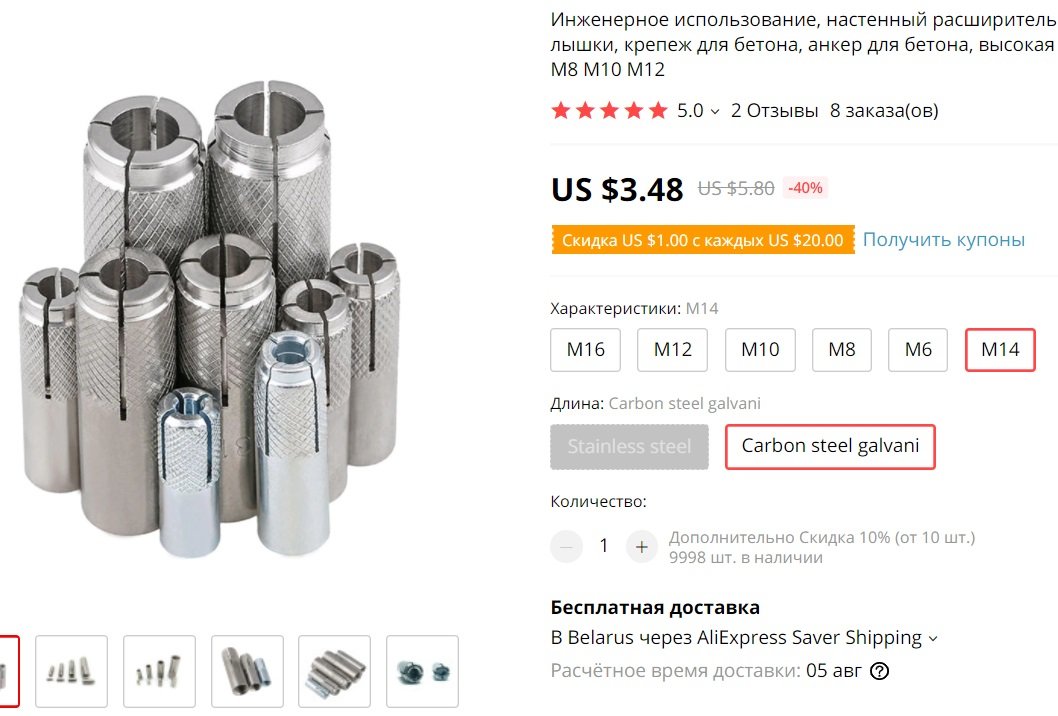Open thumbnail of stacked anchors lying down
Viewport: 1058px width, 716px height.
(335, 671)
